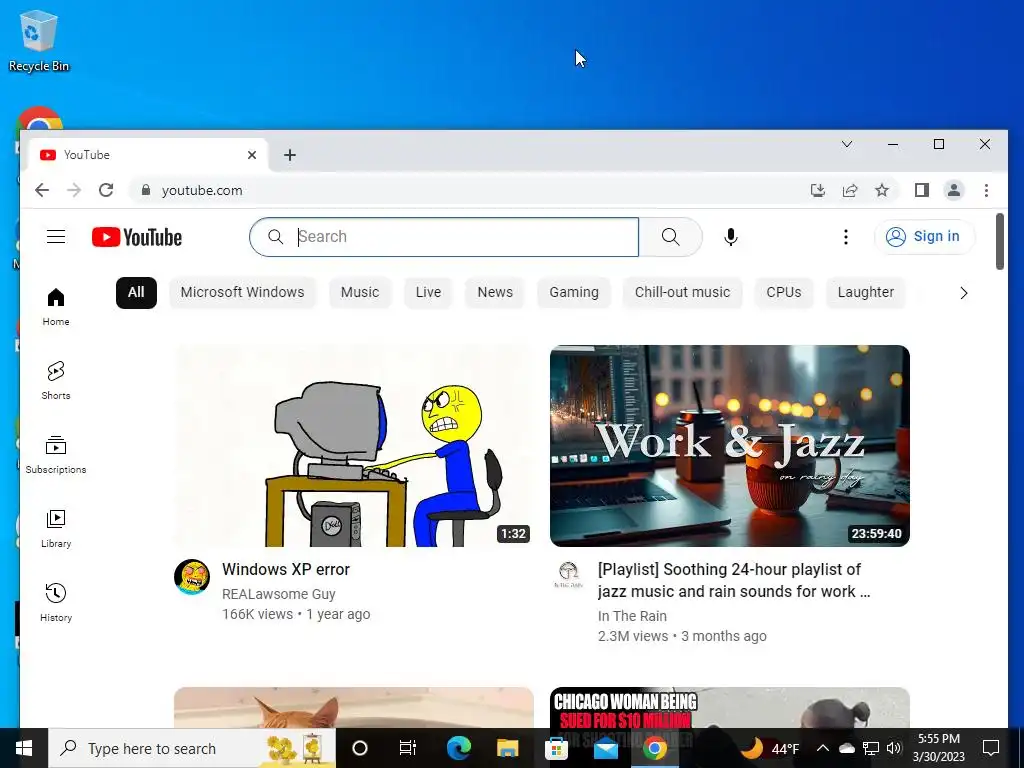Bookmark this tab with star icon
Viewport: 1024px width, 768px height.
pyautogui.click(x=882, y=190)
